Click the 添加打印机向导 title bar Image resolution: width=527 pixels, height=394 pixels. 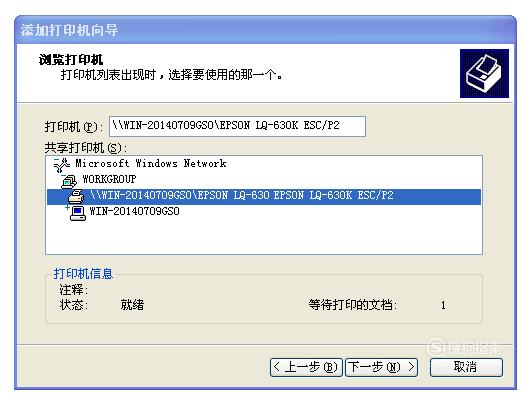pyautogui.click(x=266, y=30)
